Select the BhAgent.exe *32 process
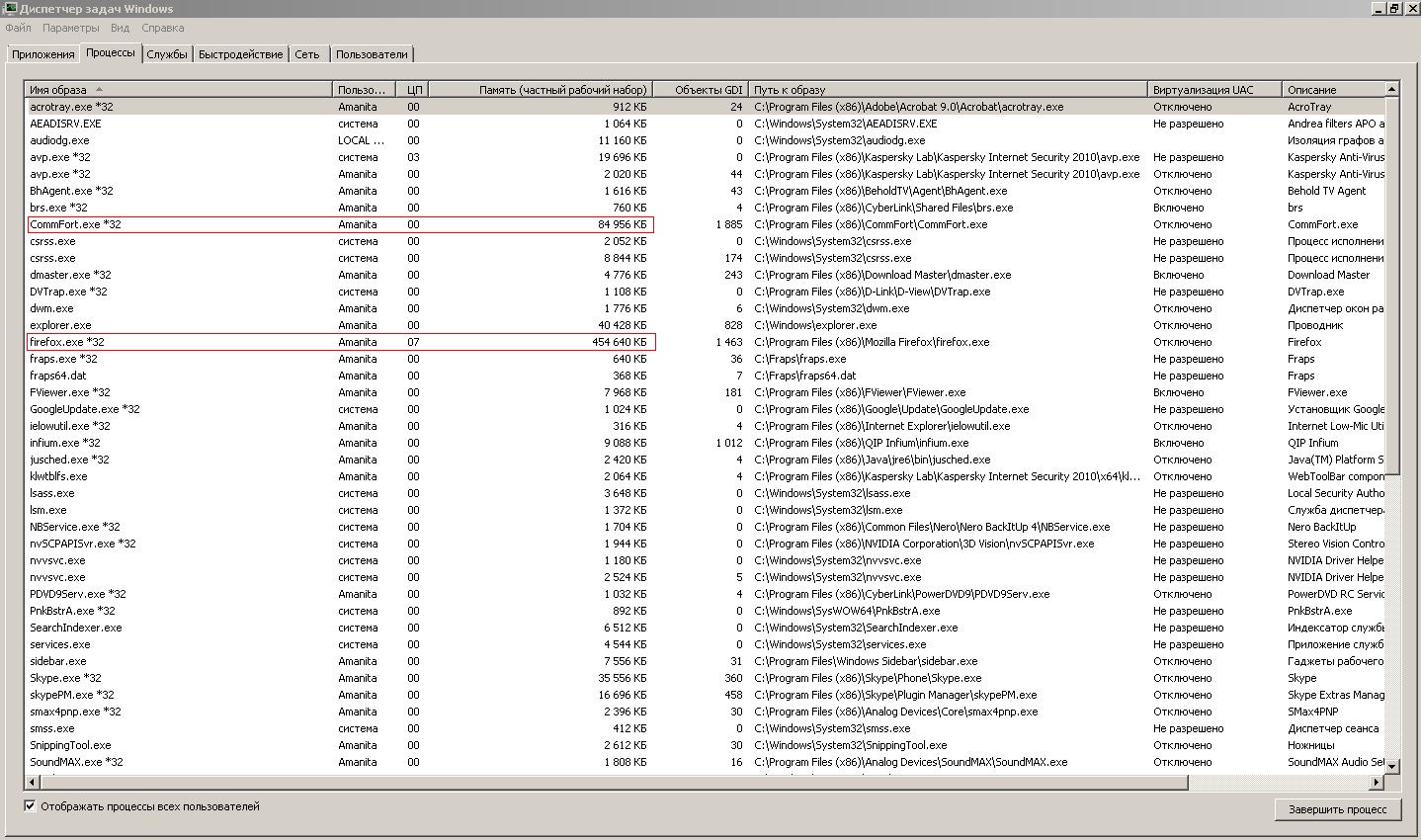Screen dimensions: 1421x840 pos(706,191)
